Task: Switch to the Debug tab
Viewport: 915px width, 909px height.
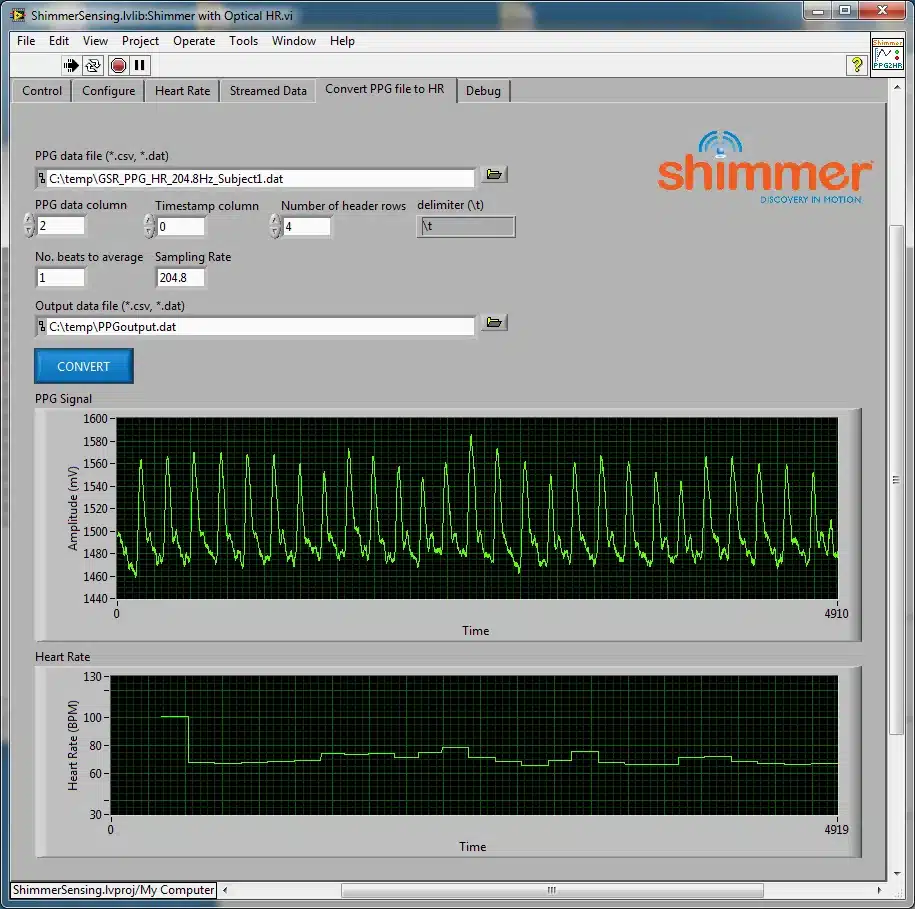Action: 483,91
